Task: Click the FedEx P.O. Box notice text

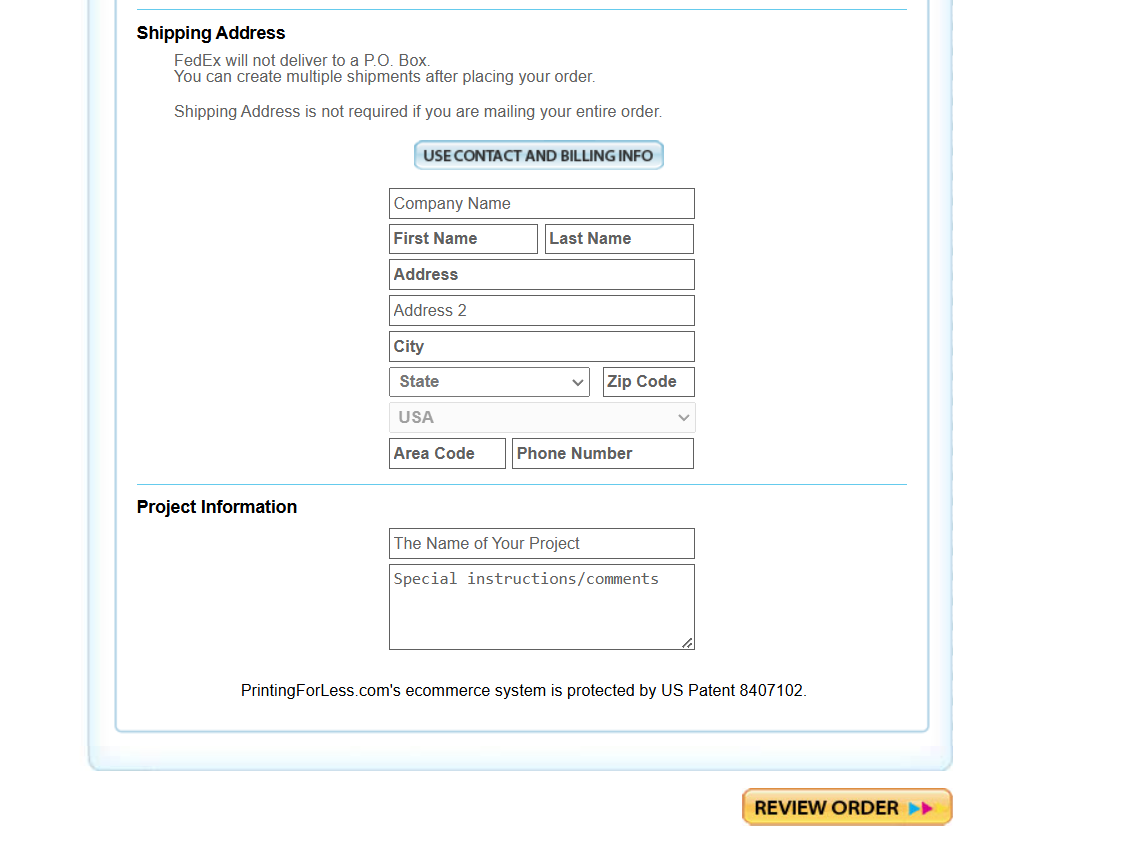Action: pyautogui.click(x=302, y=60)
